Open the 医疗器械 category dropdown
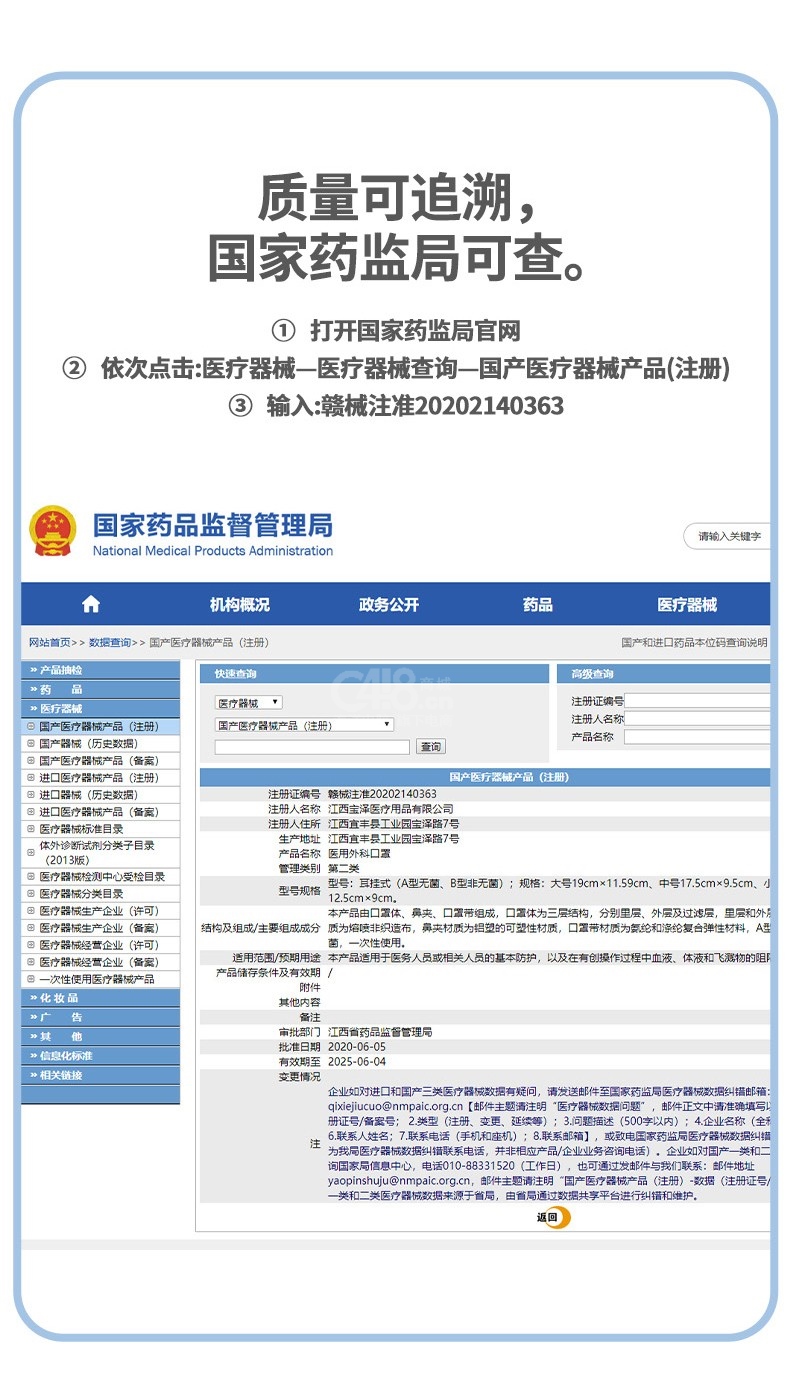The height and width of the screenshot is (1396, 790). pos(249,703)
